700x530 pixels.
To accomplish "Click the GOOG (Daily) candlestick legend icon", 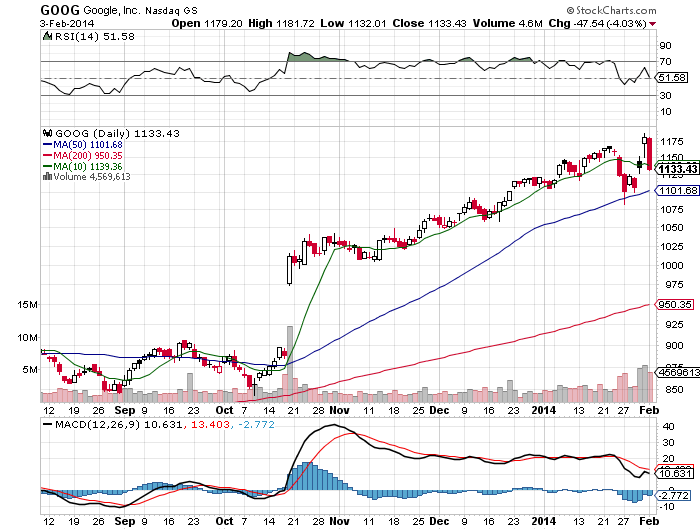I will pos(47,133).
